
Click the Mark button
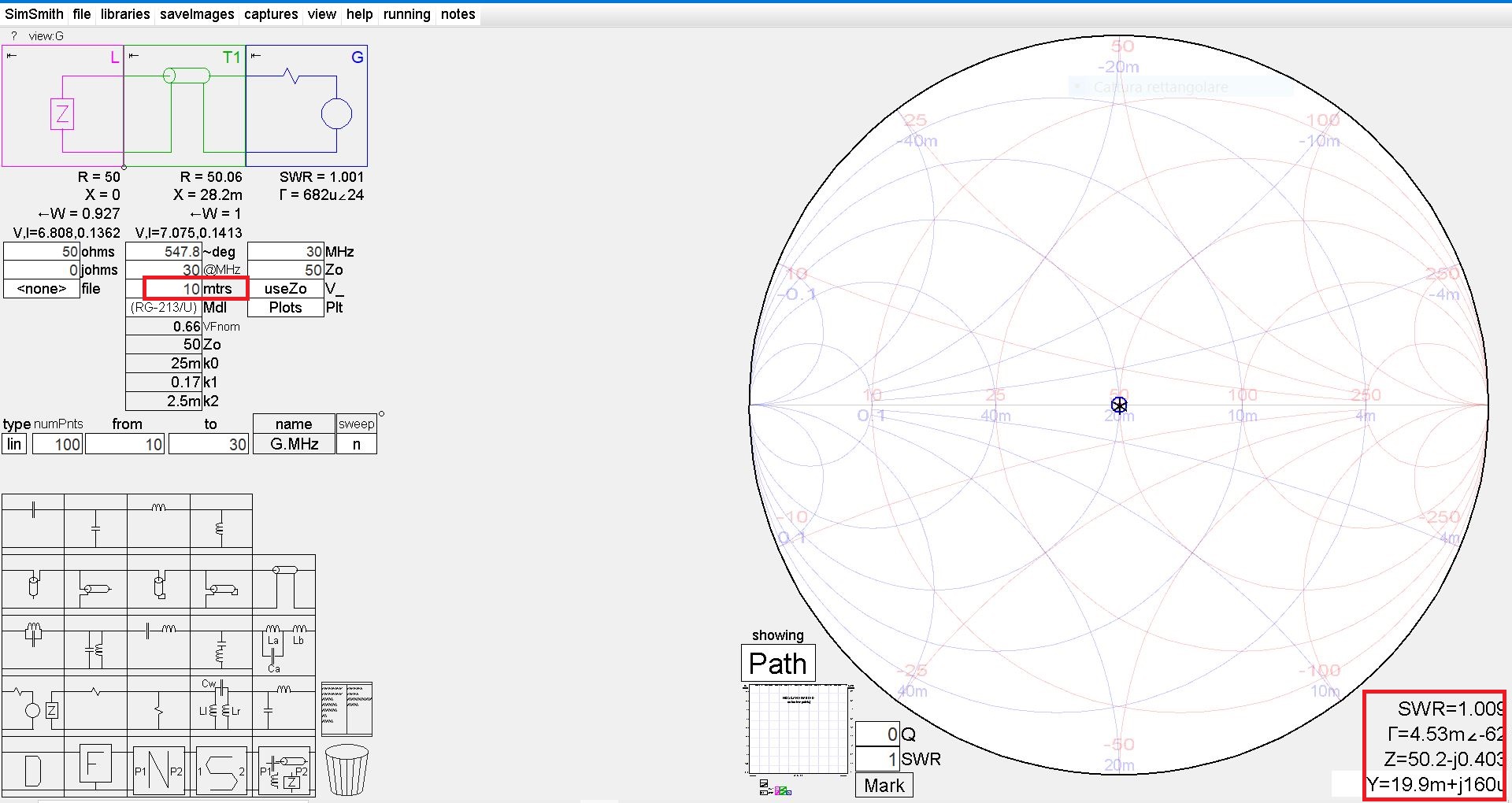(x=884, y=786)
